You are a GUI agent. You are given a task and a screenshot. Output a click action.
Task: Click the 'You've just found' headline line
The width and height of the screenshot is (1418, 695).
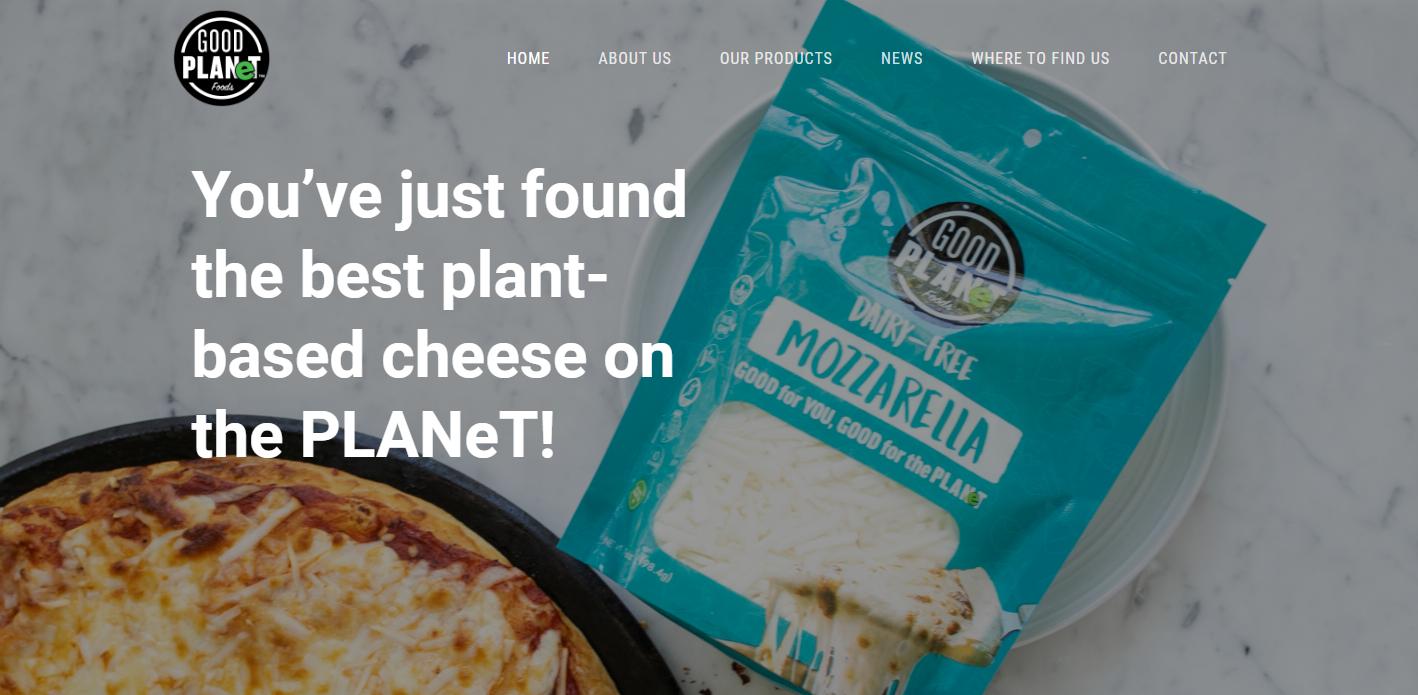click(x=440, y=194)
